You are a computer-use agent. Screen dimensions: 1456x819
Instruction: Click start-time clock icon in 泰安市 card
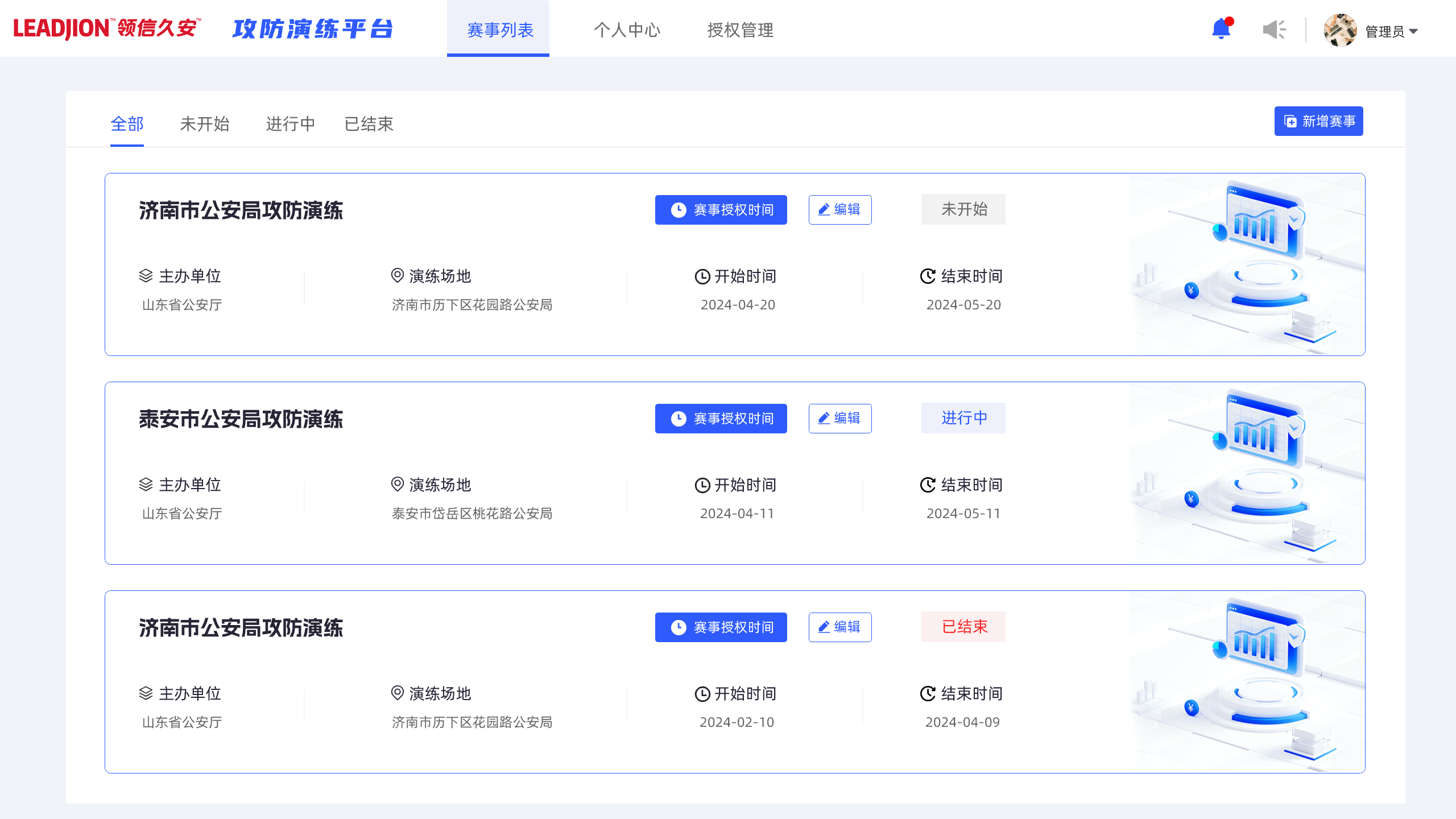click(702, 485)
